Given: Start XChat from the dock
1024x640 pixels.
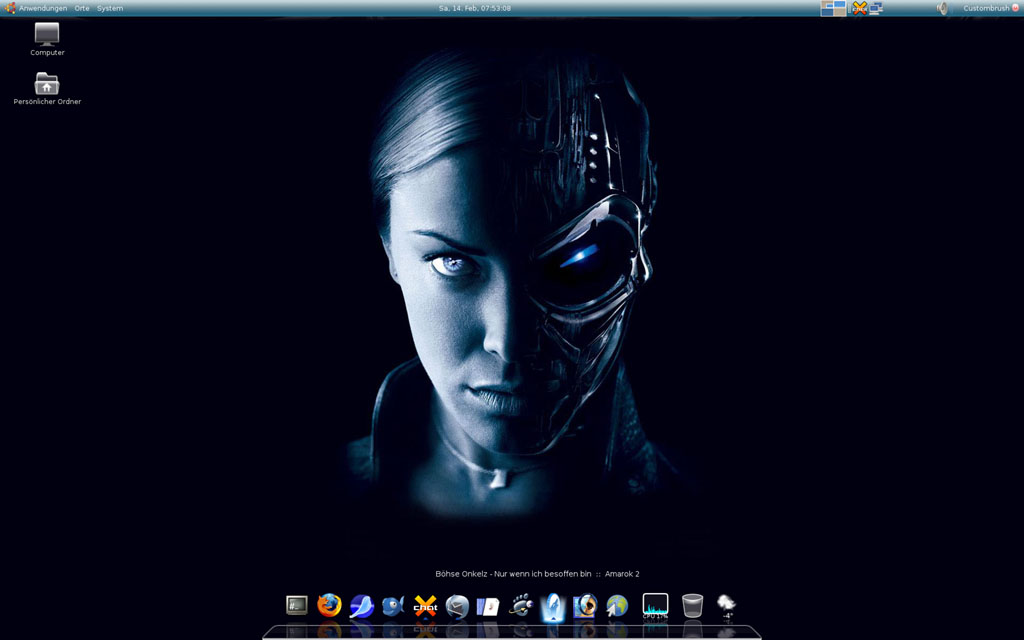Looking at the screenshot, I should coord(425,606).
